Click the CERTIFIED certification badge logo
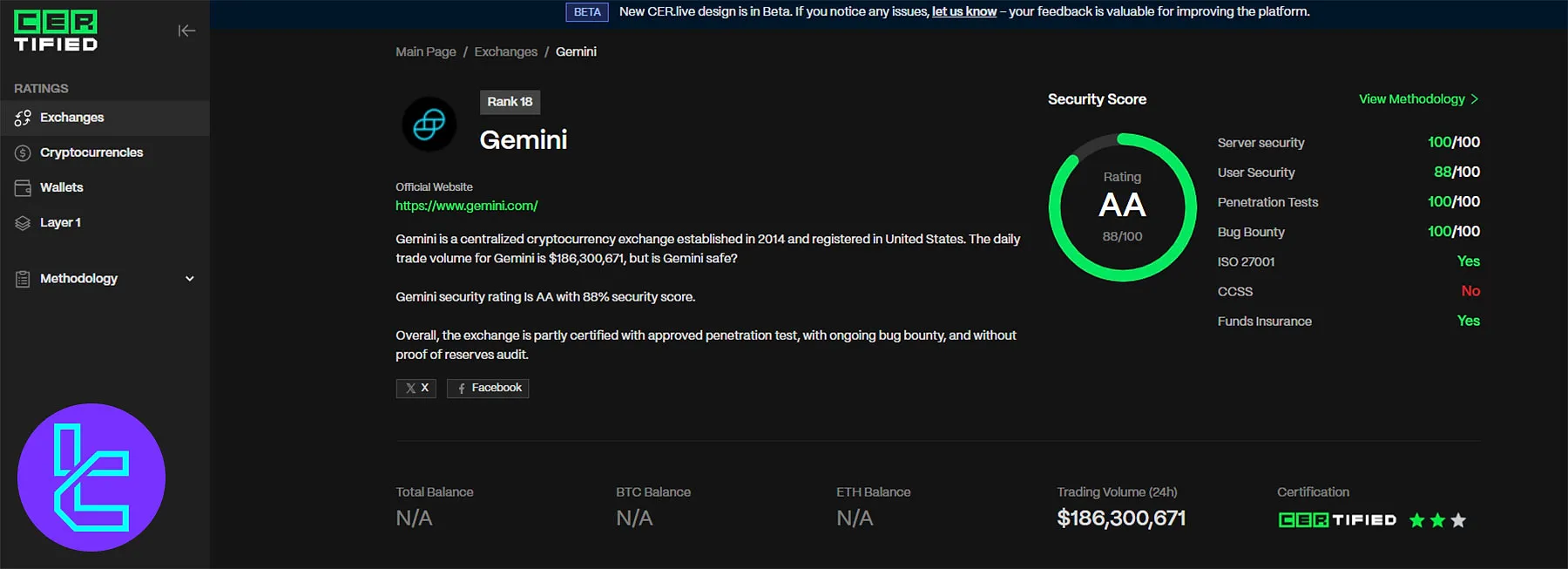 point(1337,520)
